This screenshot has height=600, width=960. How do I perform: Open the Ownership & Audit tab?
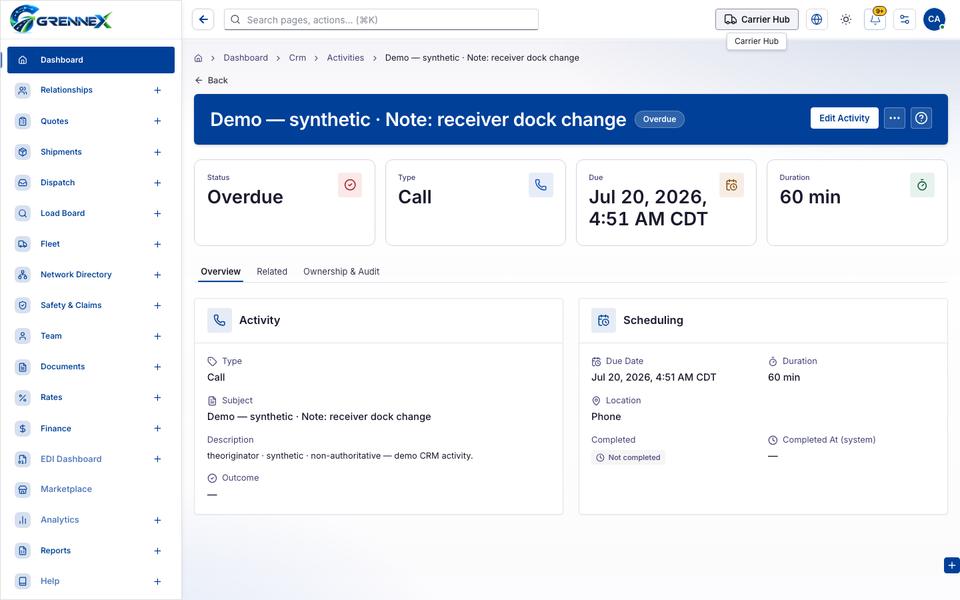click(341, 272)
